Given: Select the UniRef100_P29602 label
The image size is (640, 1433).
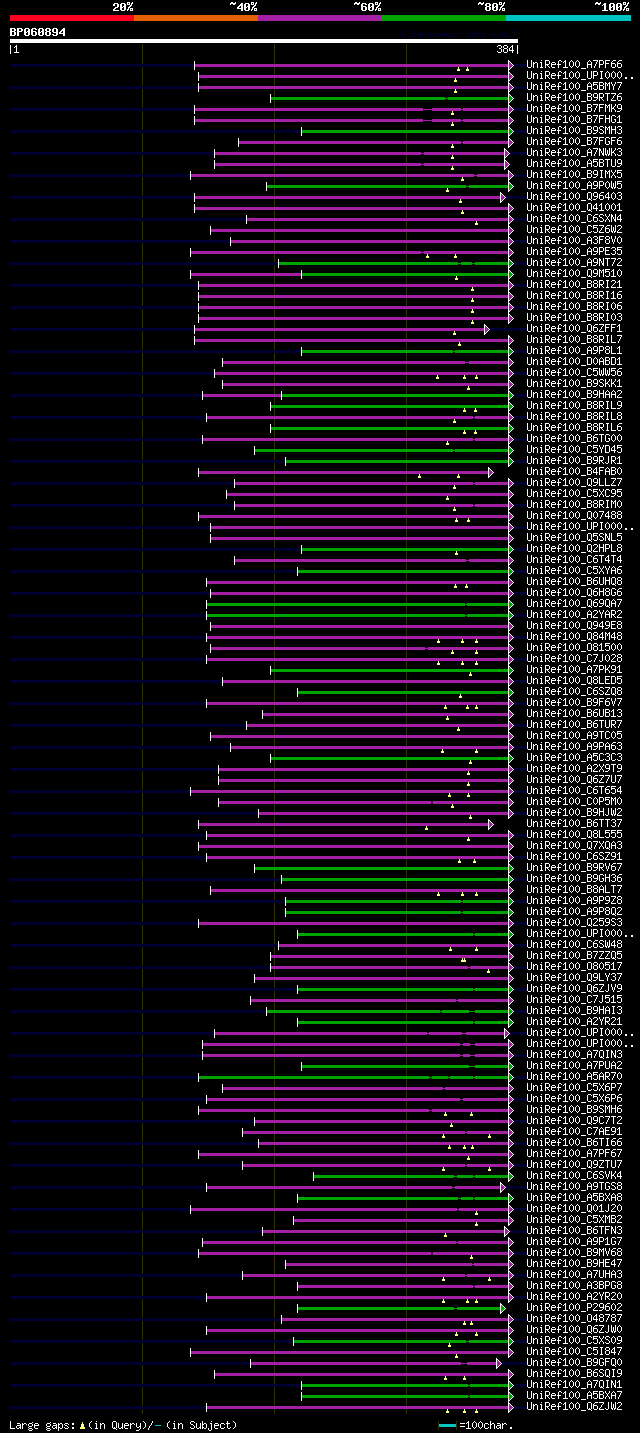Looking at the screenshot, I should click(574, 1308).
